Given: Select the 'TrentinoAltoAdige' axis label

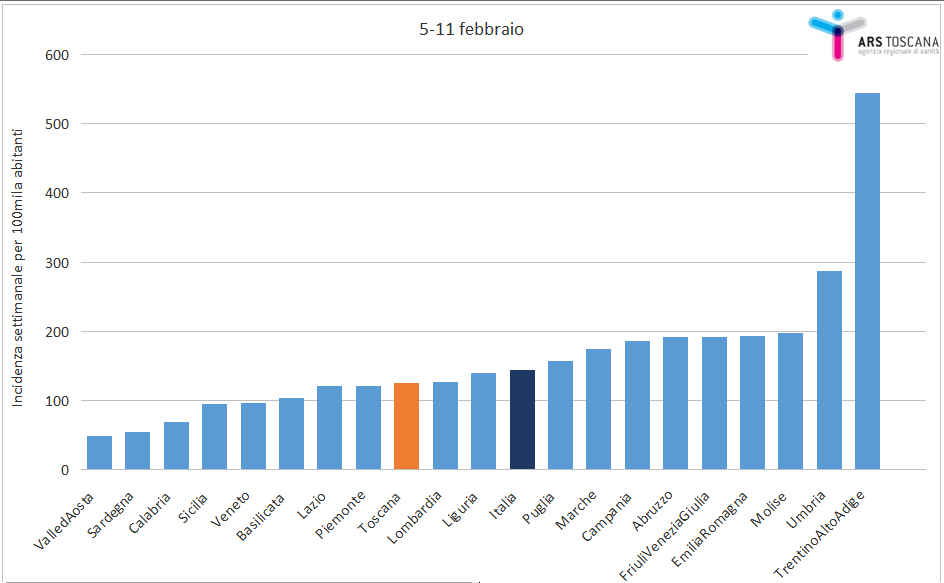Looking at the screenshot, I should 819,534.
